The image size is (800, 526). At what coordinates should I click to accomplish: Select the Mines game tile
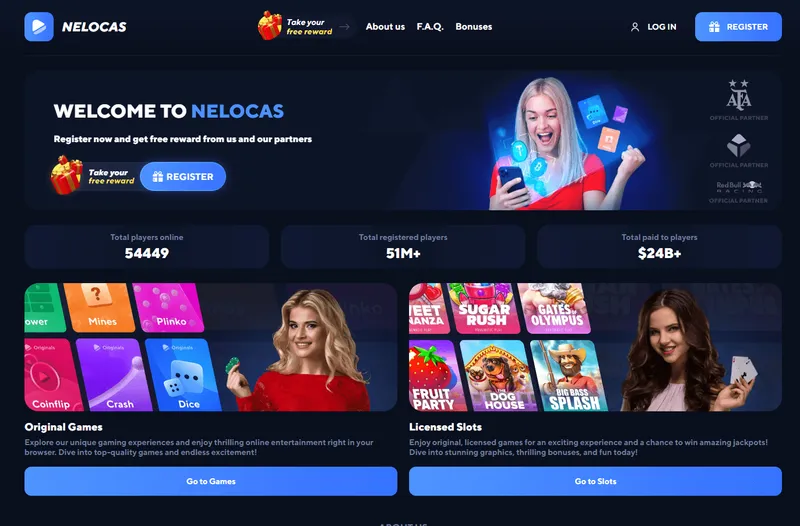pyautogui.click(x=99, y=307)
